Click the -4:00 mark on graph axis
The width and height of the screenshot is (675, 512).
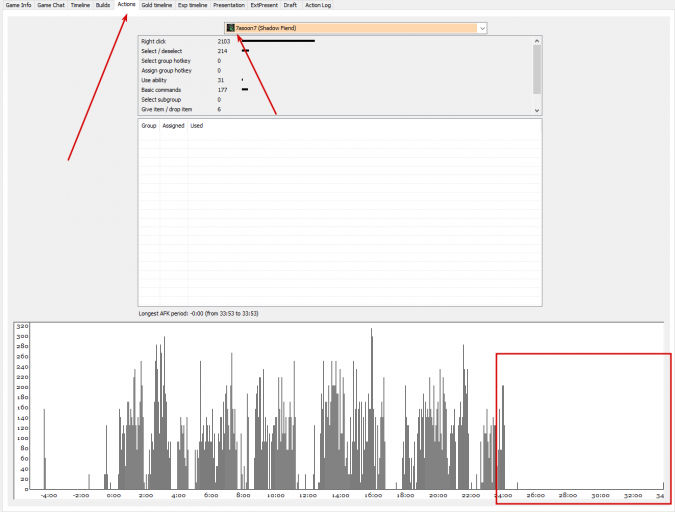(49, 496)
